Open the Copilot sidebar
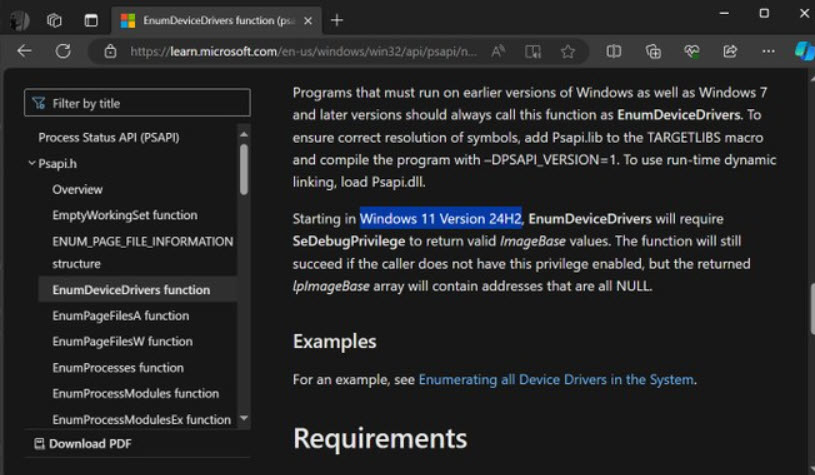The height and width of the screenshot is (475, 815). [805, 51]
